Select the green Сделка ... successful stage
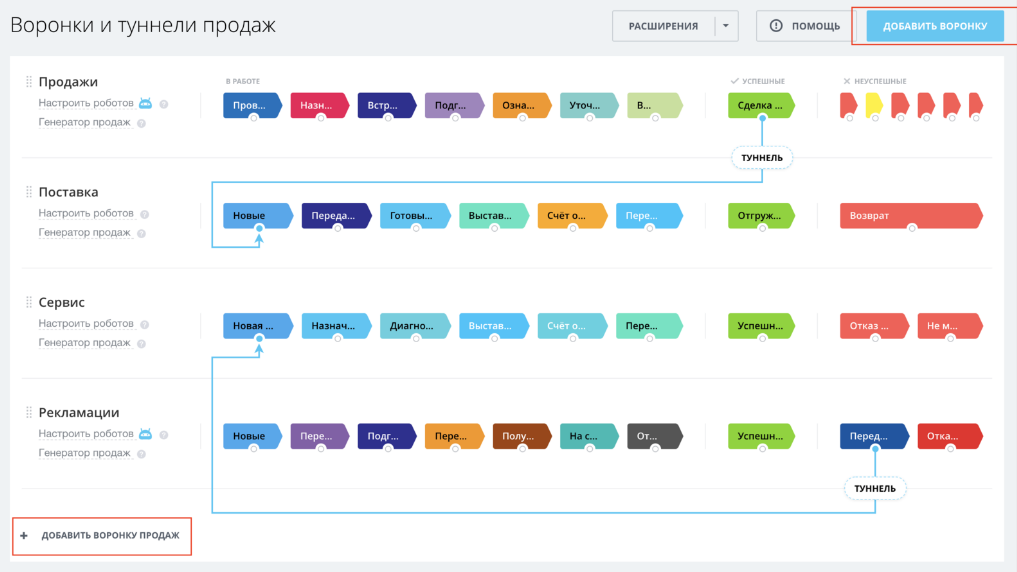 pyautogui.click(x=761, y=105)
